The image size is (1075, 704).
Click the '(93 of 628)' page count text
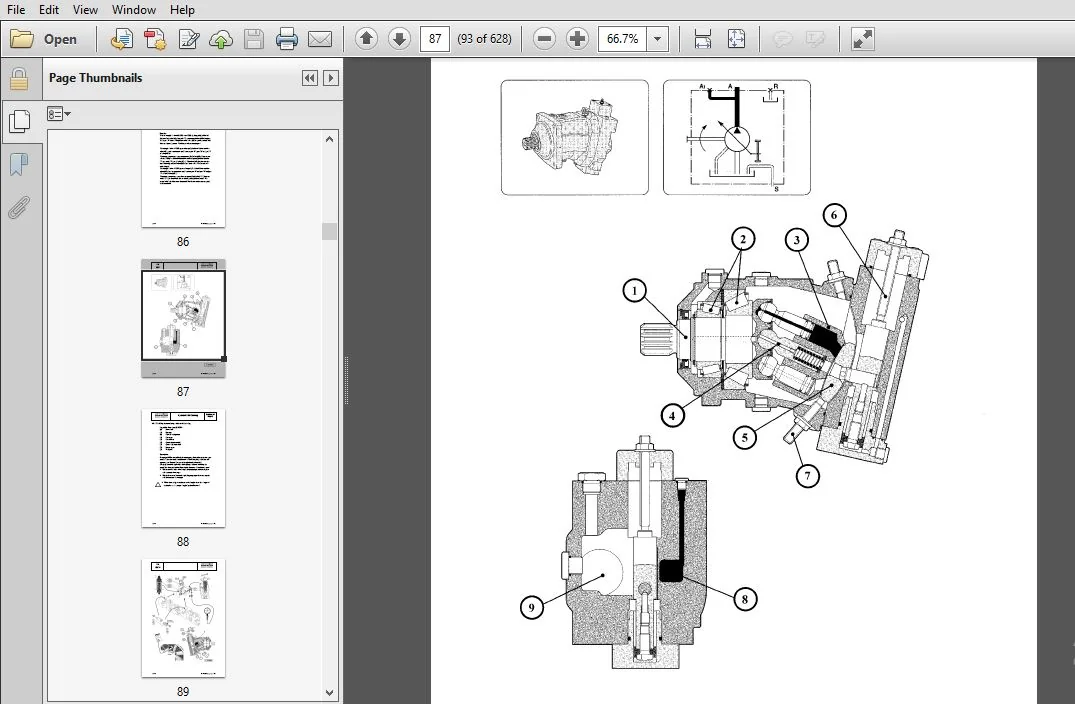pyautogui.click(x=485, y=39)
